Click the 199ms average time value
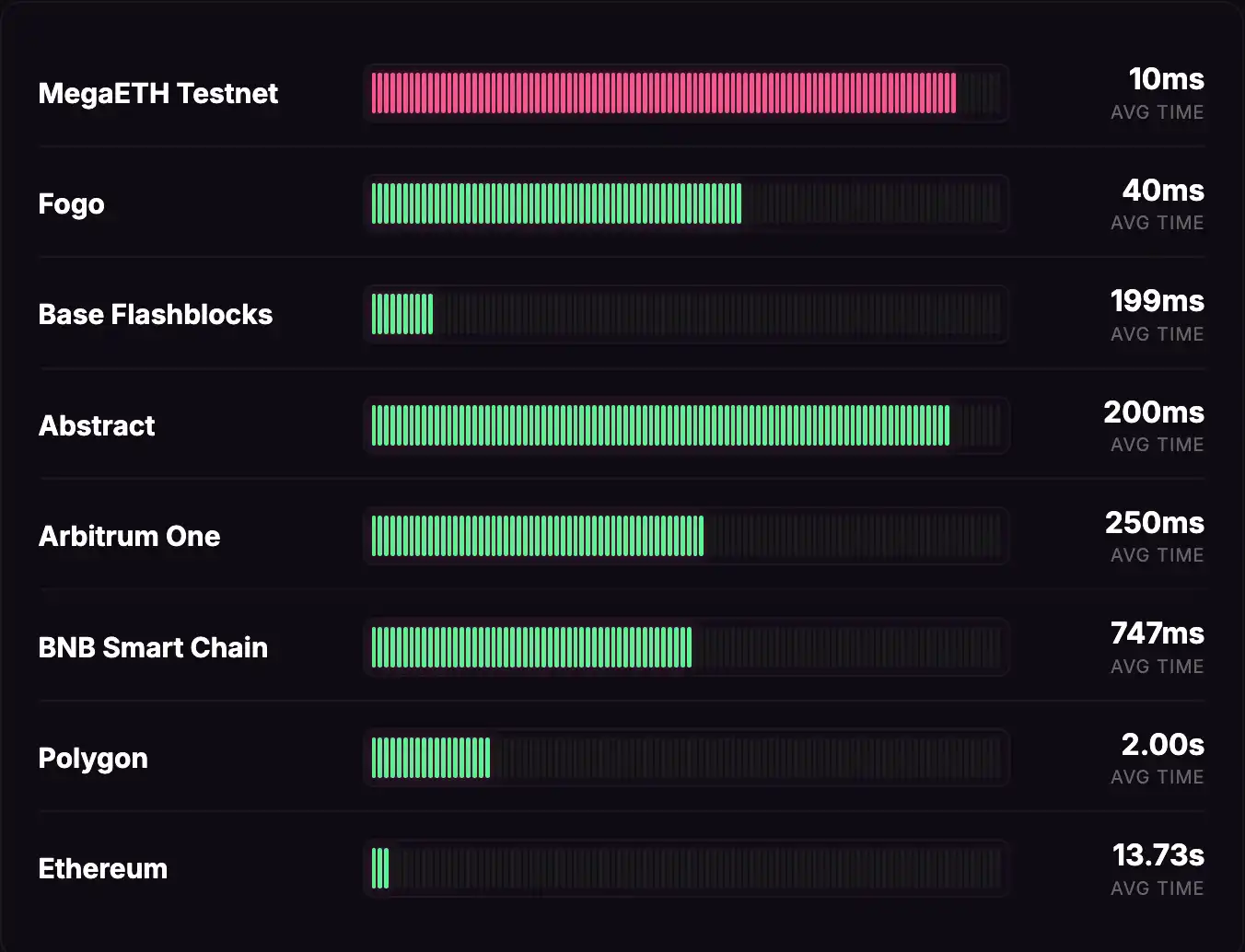 [1157, 301]
